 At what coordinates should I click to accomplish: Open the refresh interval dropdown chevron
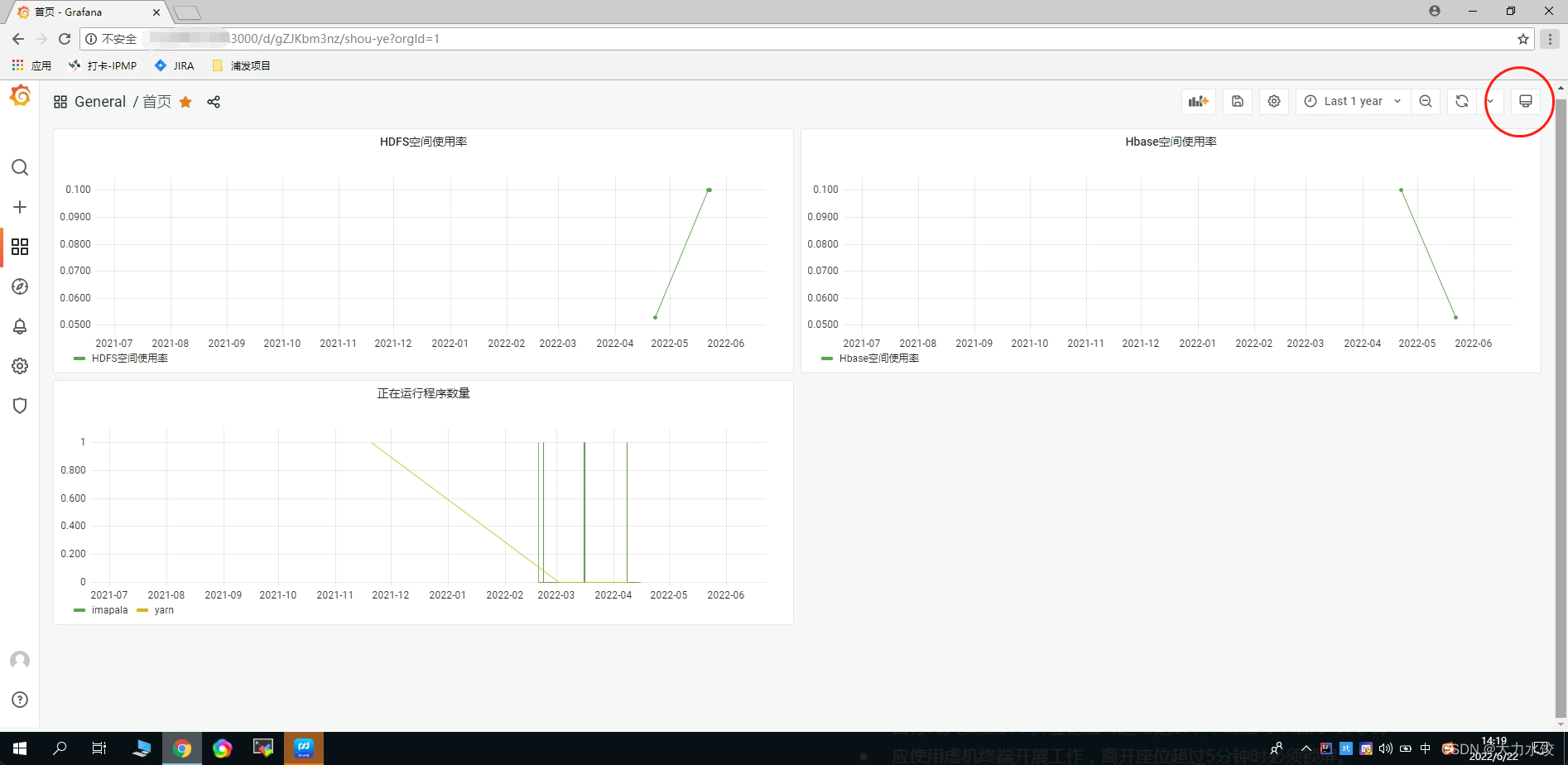pyautogui.click(x=1491, y=101)
